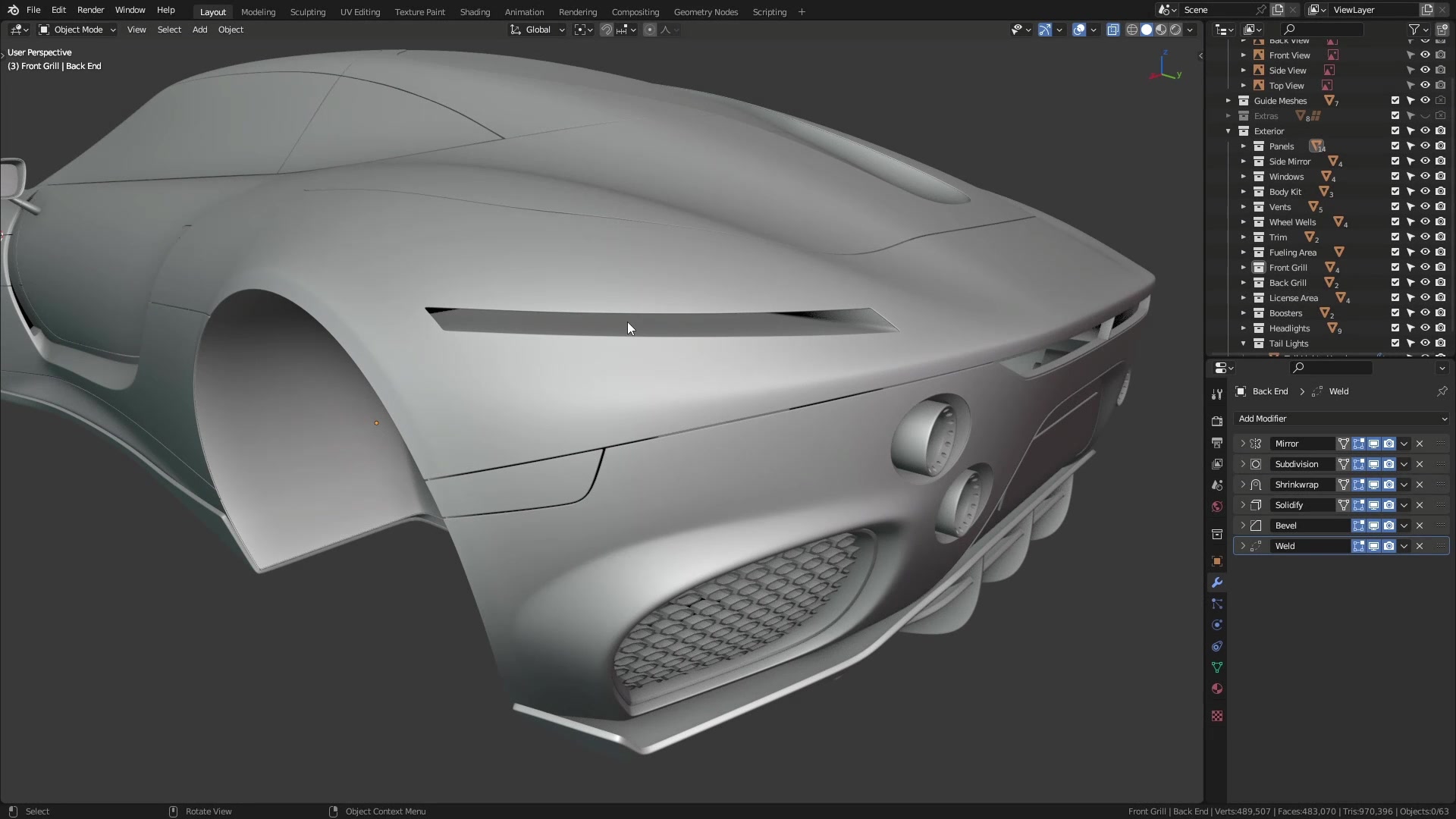Remove the Weld modifier
Screen dimensions: 1456x819
click(x=1420, y=546)
